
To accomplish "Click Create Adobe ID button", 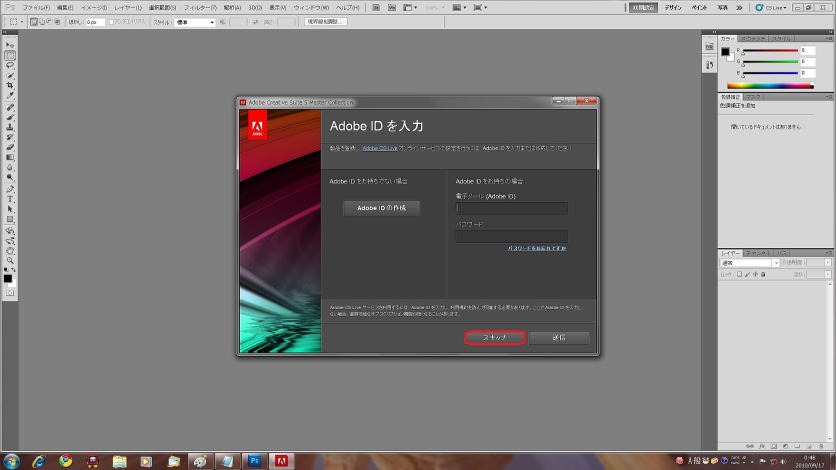I will click(x=381, y=208).
